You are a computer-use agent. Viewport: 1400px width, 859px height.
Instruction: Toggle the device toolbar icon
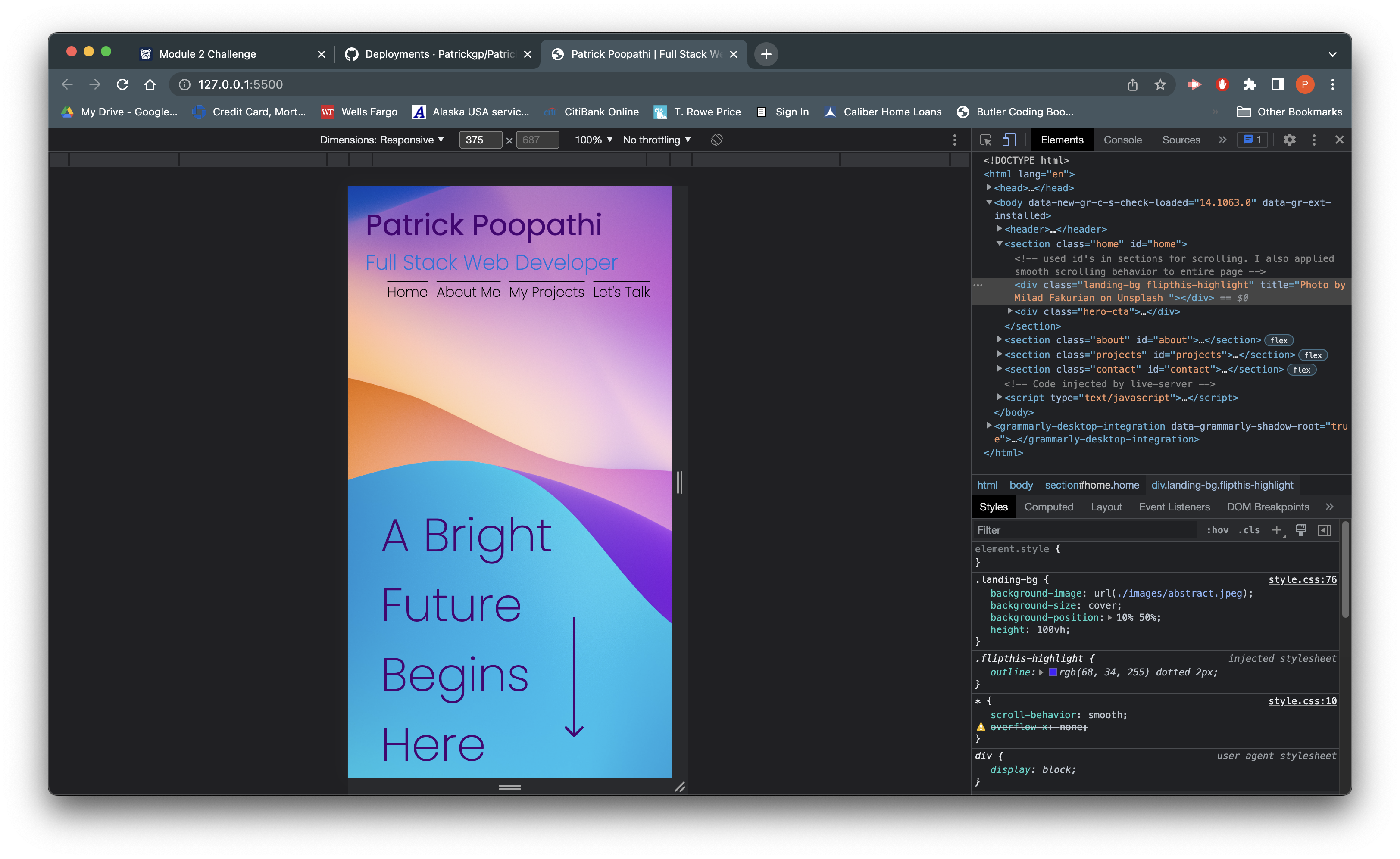tap(1008, 140)
